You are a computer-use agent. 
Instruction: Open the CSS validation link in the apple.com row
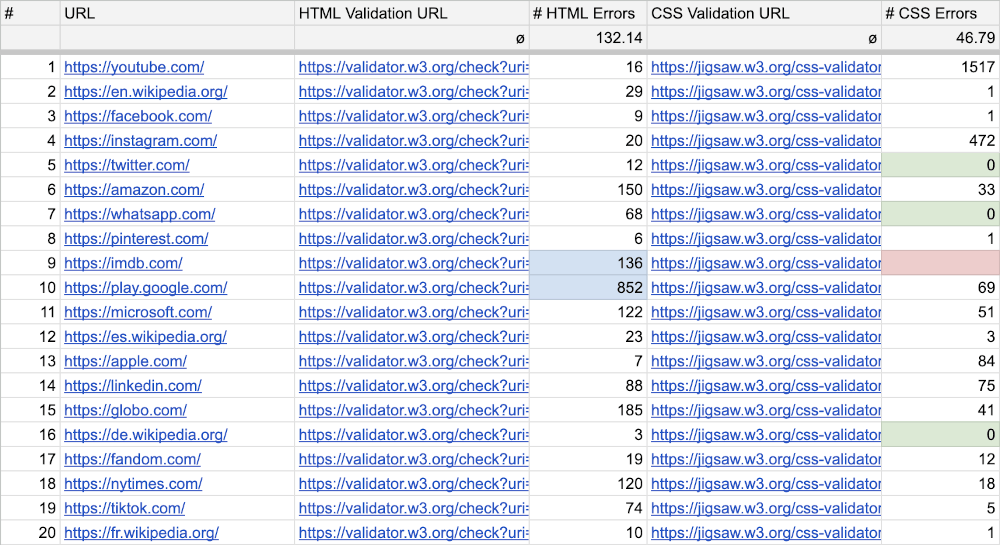tap(766, 361)
